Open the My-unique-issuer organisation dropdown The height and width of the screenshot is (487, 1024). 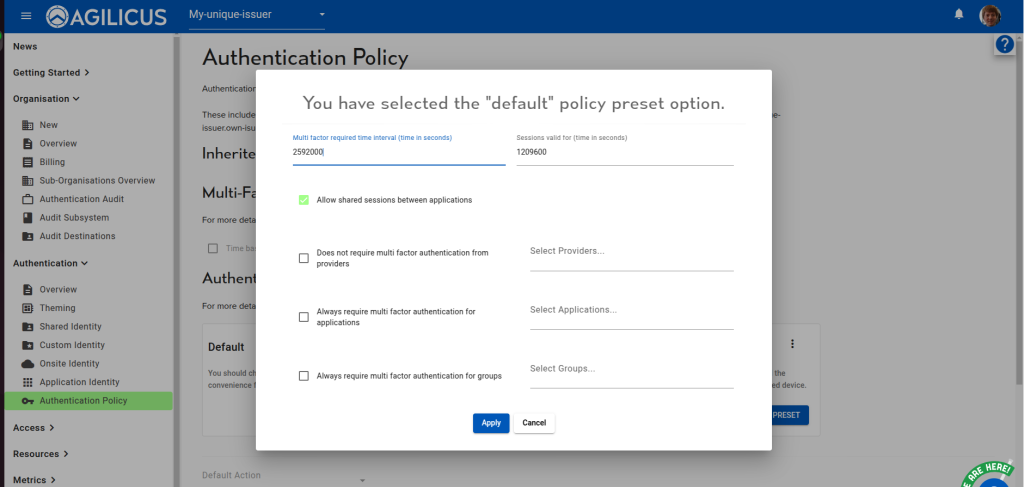coord(257,15)
